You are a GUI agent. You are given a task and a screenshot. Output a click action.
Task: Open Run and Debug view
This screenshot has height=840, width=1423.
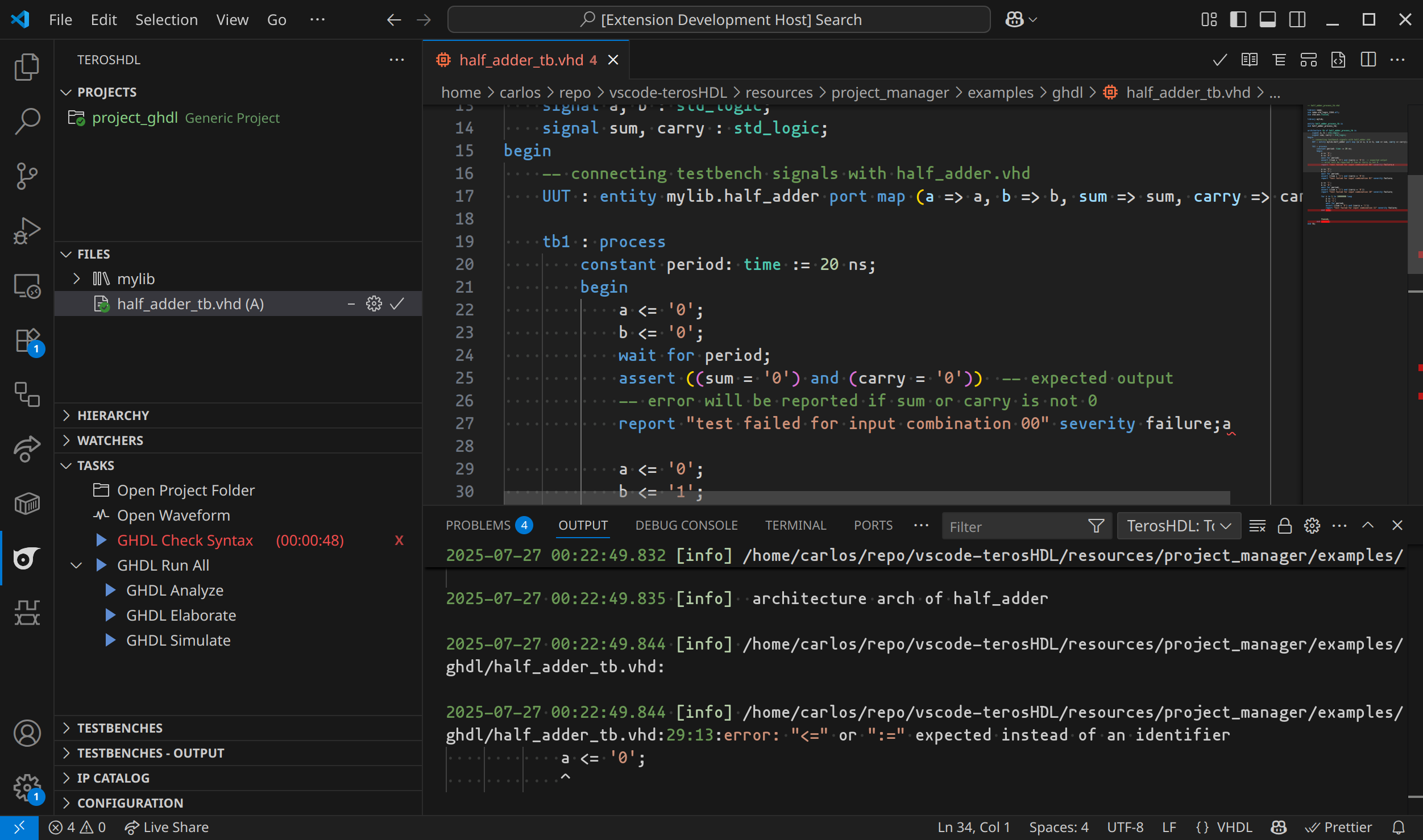click(27, 230)
